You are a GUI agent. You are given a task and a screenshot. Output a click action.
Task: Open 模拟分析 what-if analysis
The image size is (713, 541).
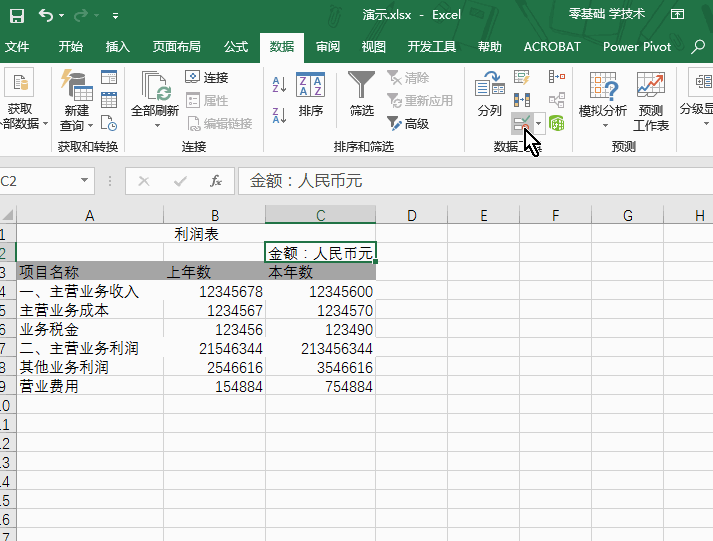pos(603,99)
